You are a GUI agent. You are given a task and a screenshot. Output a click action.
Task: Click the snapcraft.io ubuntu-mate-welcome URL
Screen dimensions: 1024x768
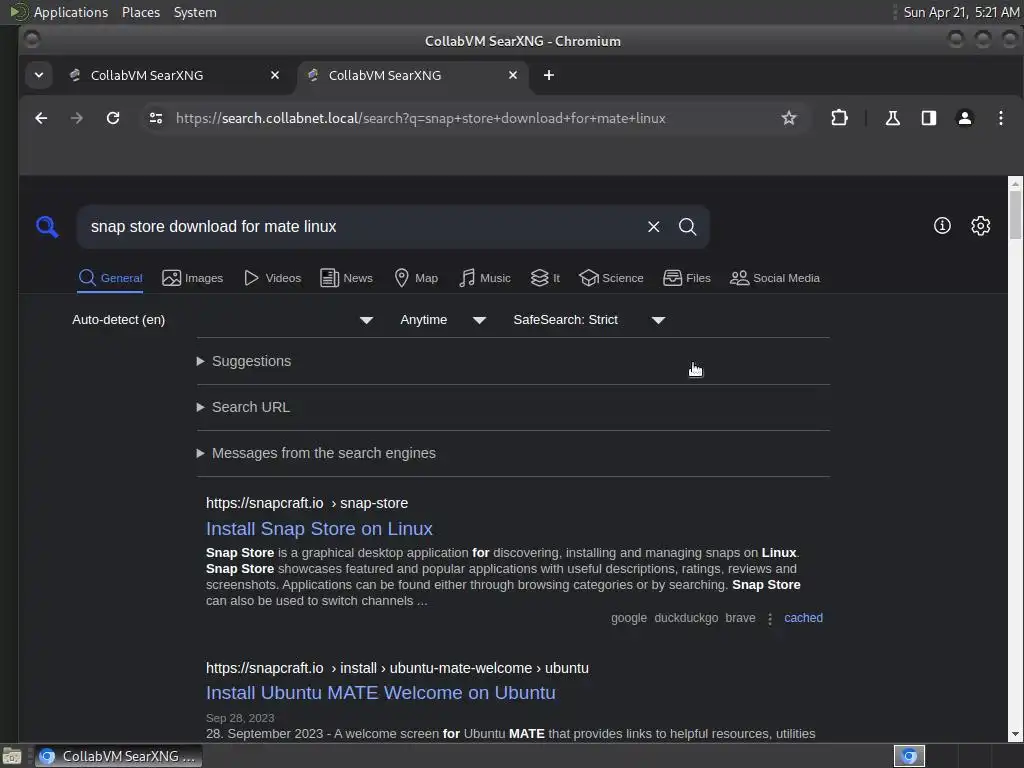point(397,668)
